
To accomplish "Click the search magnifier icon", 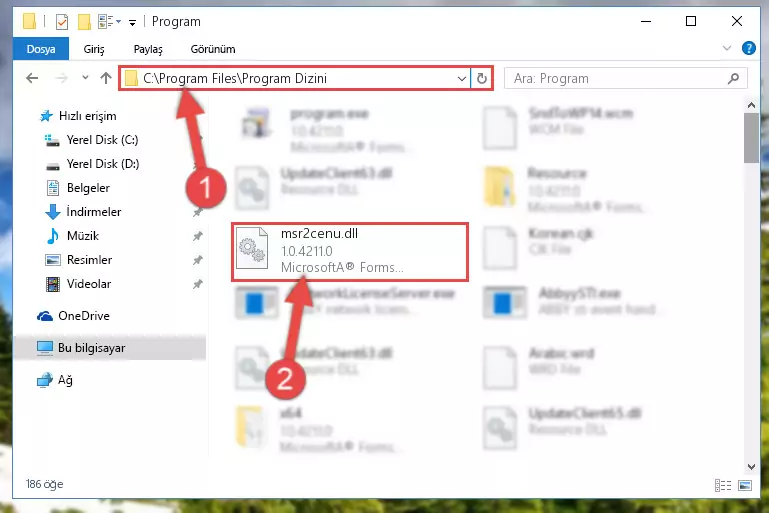I will point(734,78).
